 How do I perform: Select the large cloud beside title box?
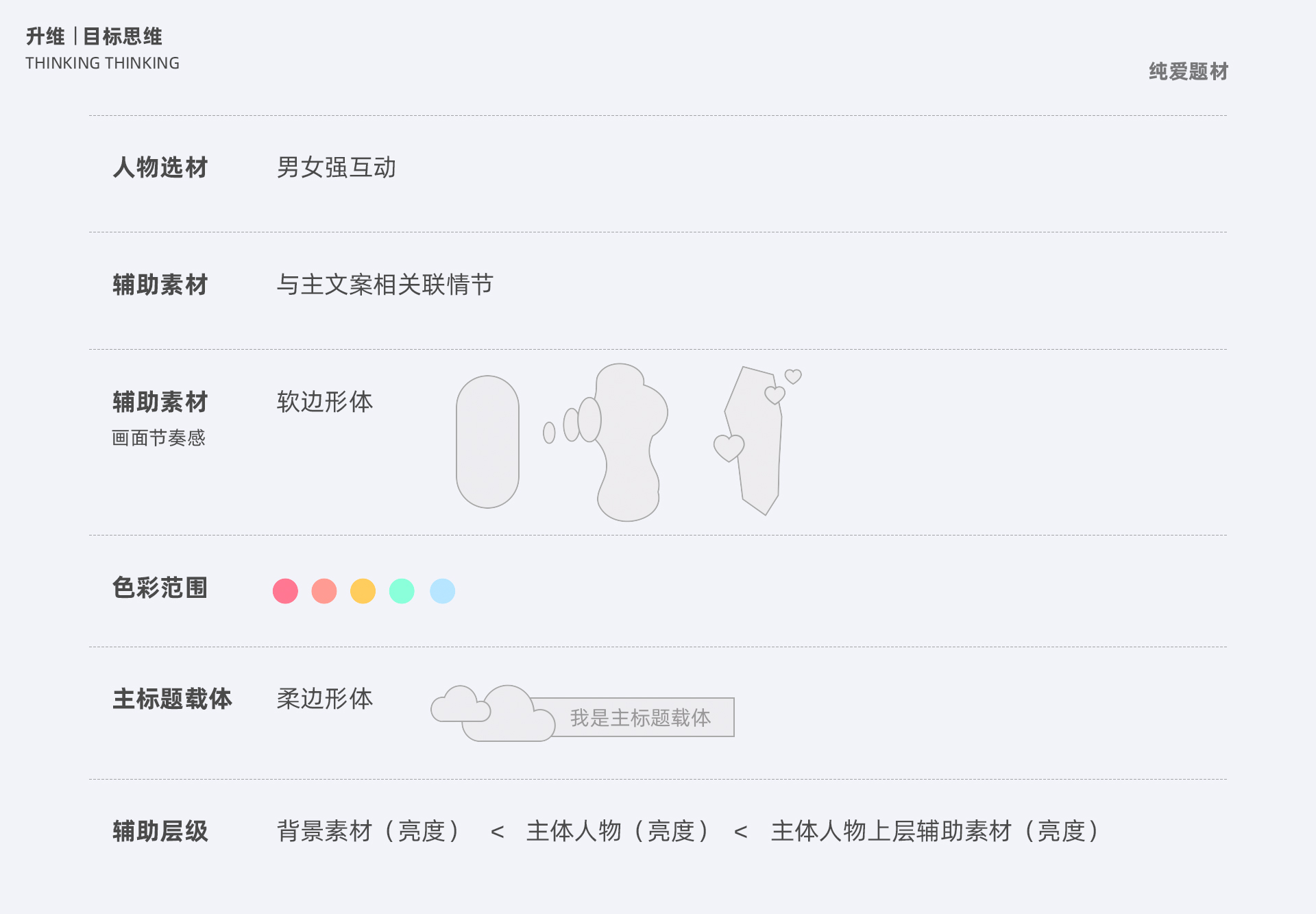pos(509,714)
